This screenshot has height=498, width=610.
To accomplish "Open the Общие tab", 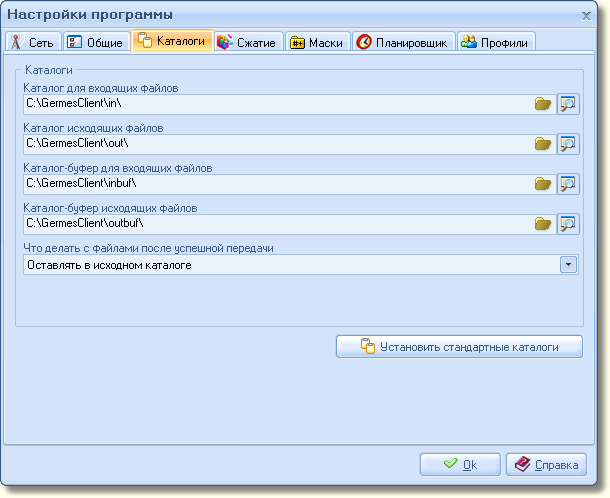I will click(x=96, y=42).
